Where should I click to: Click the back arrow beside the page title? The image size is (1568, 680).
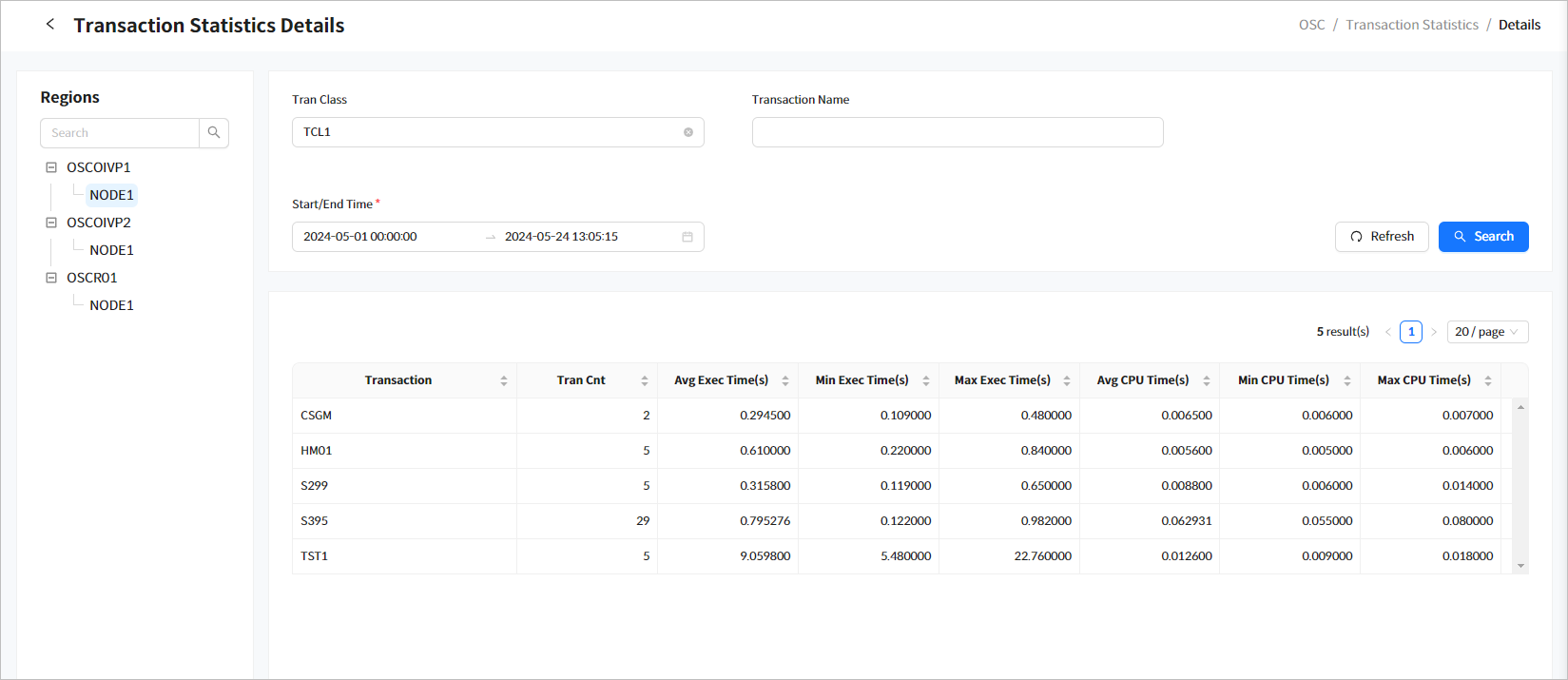click(x=50, y=25)
